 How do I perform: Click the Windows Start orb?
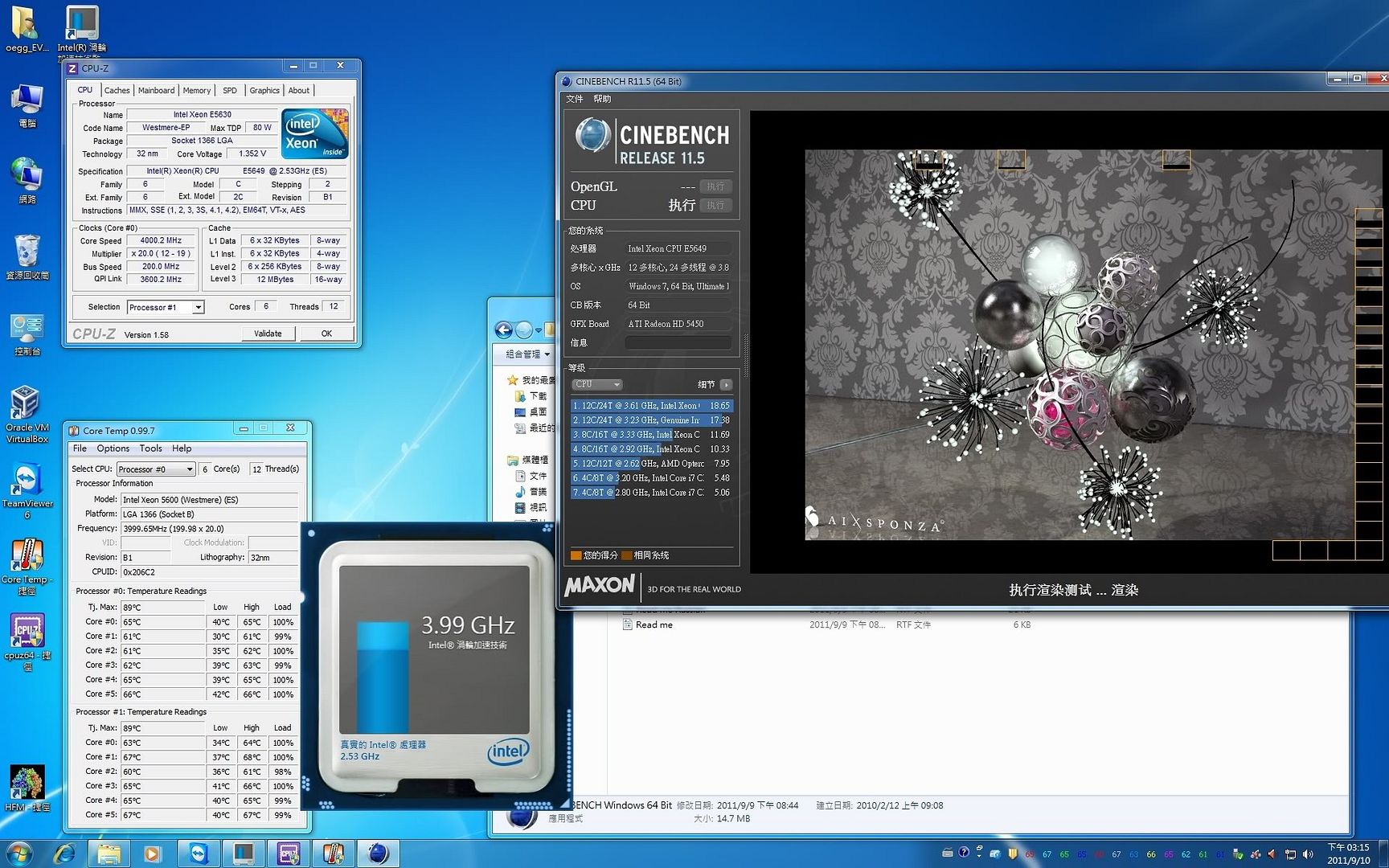19,854
